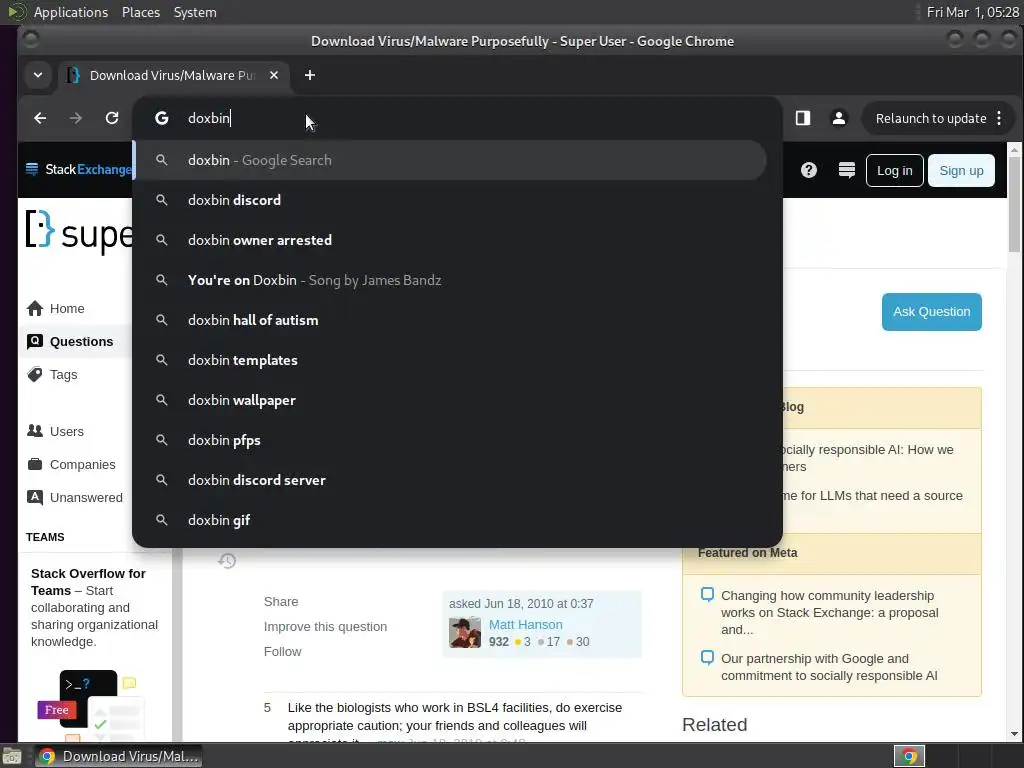Open the Applications menu
The image size is (1024, 768).
(x=71, y=12)
